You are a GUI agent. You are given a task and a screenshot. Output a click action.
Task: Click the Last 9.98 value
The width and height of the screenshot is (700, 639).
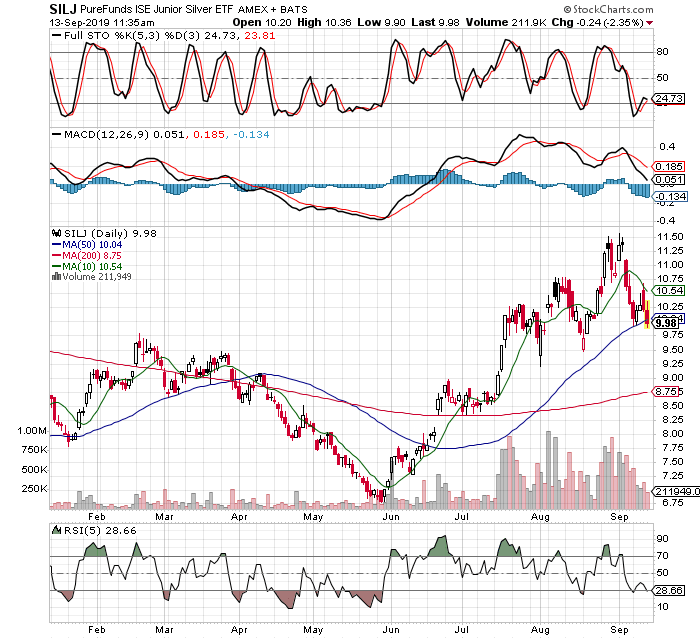click(x=435, y=22)
